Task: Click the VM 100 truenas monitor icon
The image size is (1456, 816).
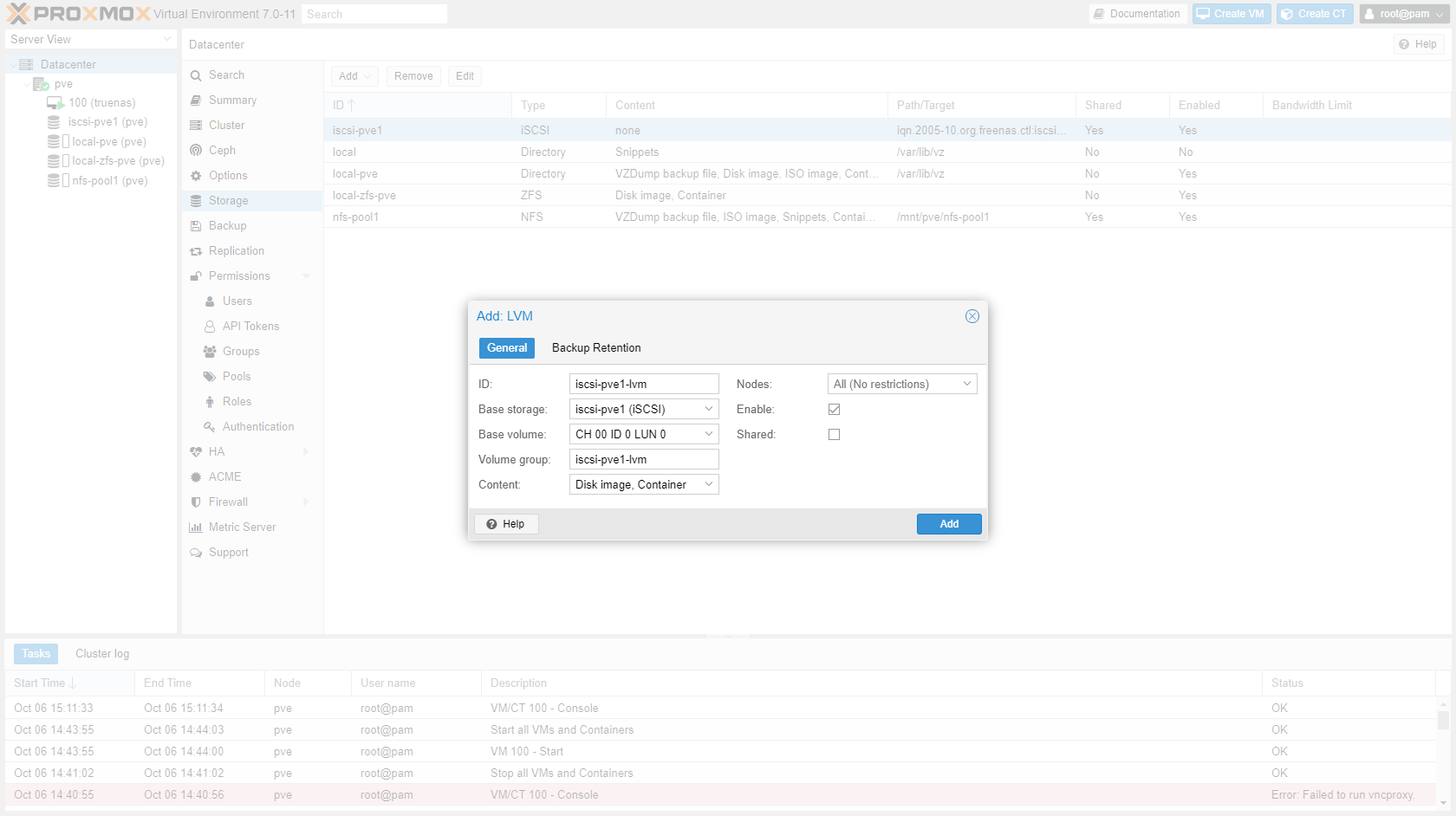Action: tap(55, 103)
